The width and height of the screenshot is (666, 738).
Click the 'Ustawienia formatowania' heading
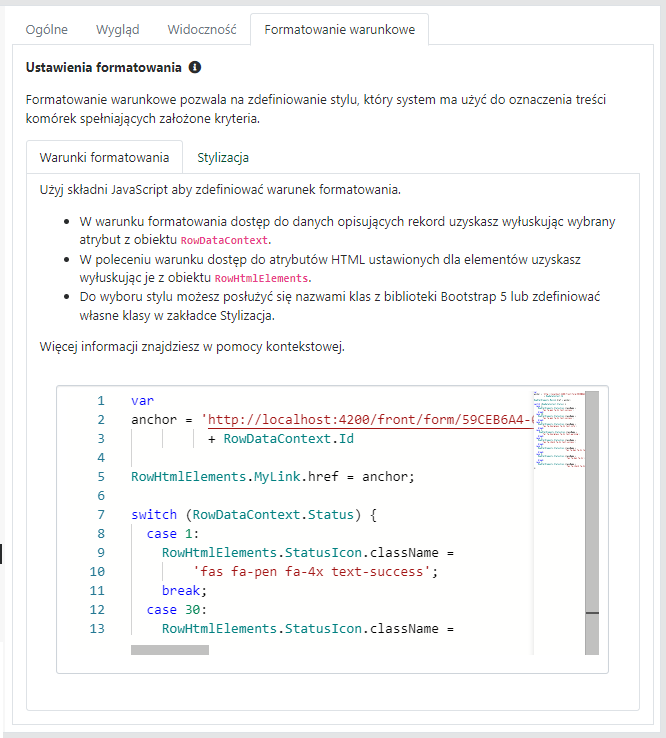[104, 67]
